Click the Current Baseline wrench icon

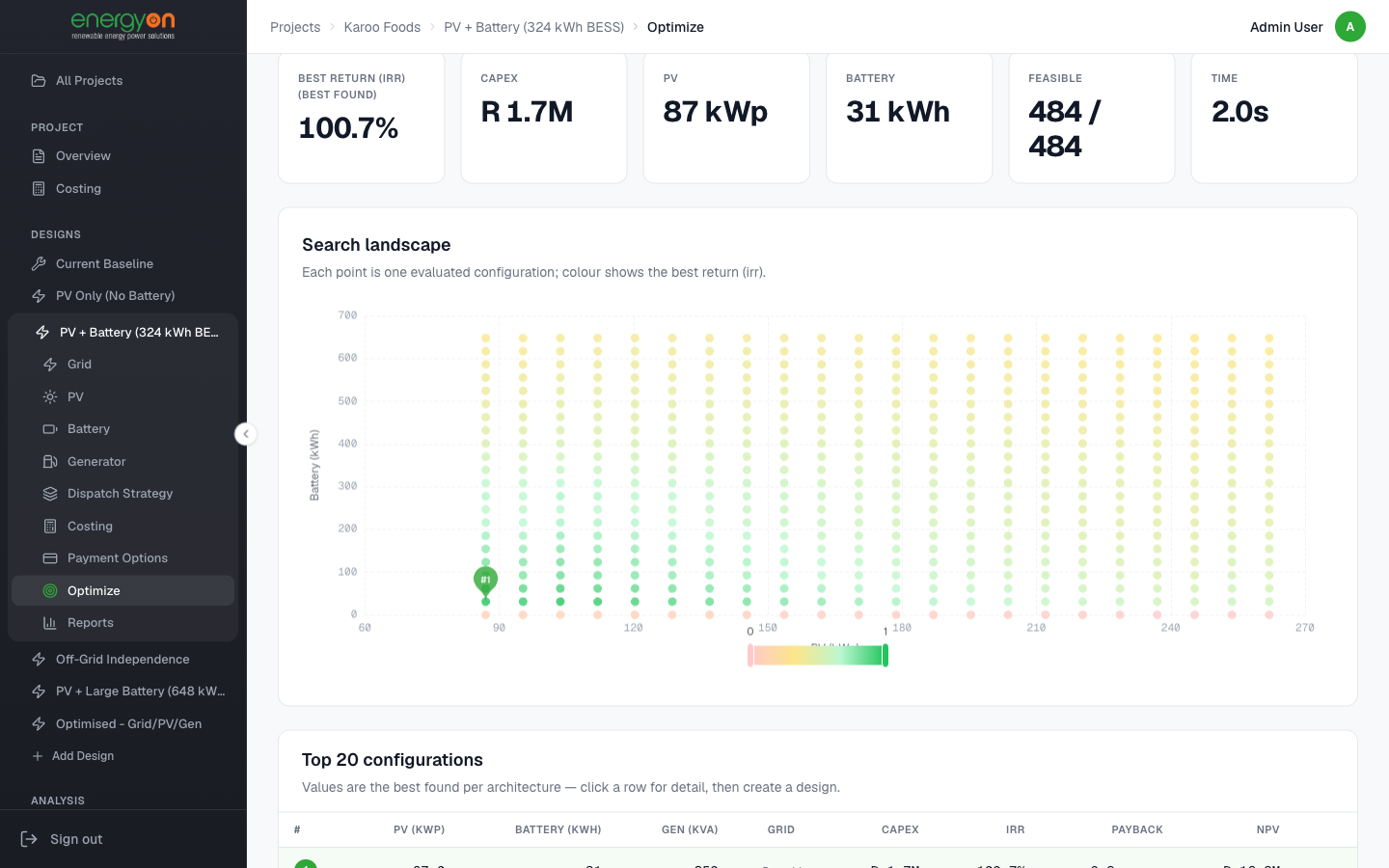(39, 264)
